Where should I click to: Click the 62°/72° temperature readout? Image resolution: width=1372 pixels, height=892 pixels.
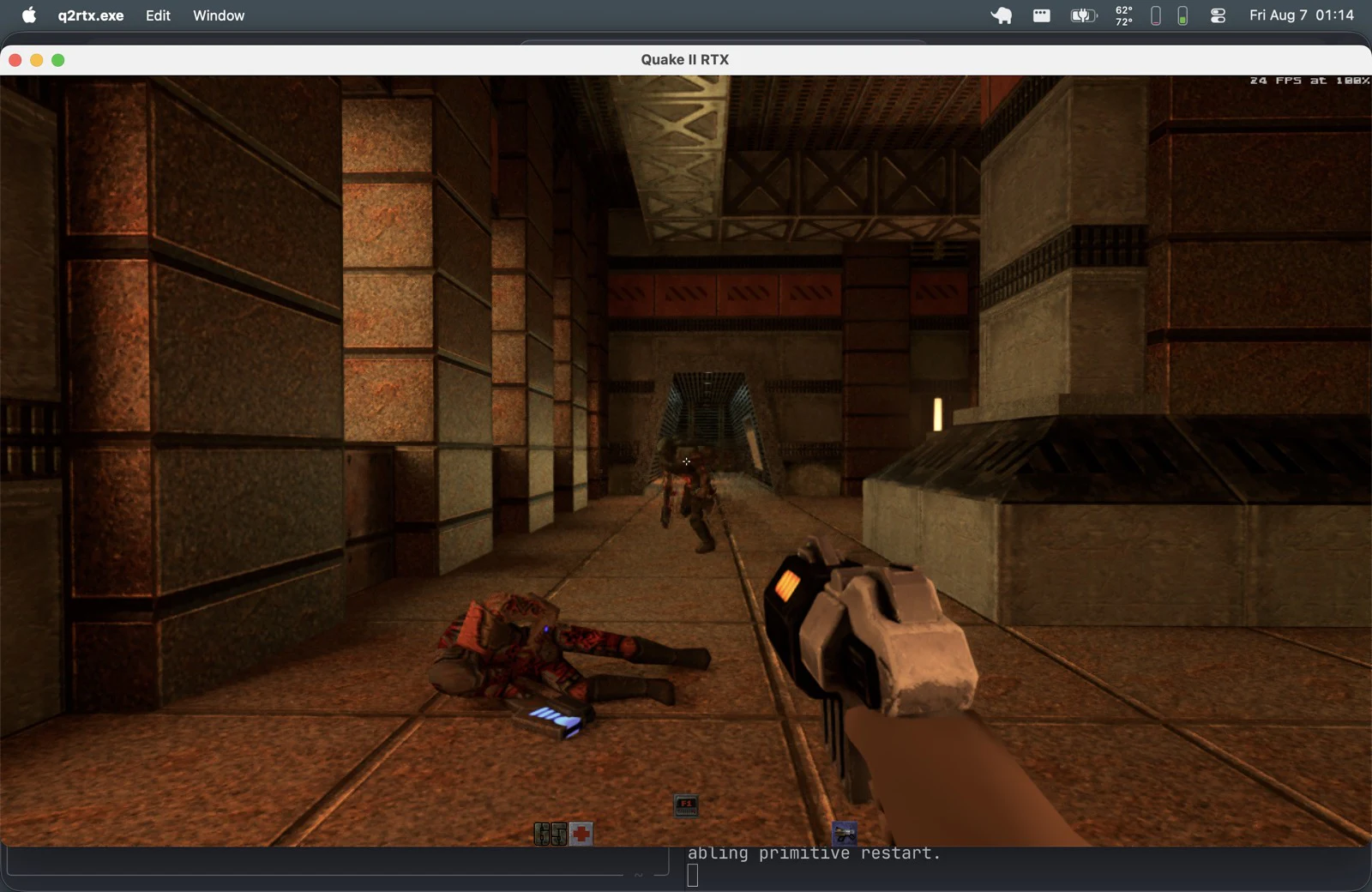1124,15
